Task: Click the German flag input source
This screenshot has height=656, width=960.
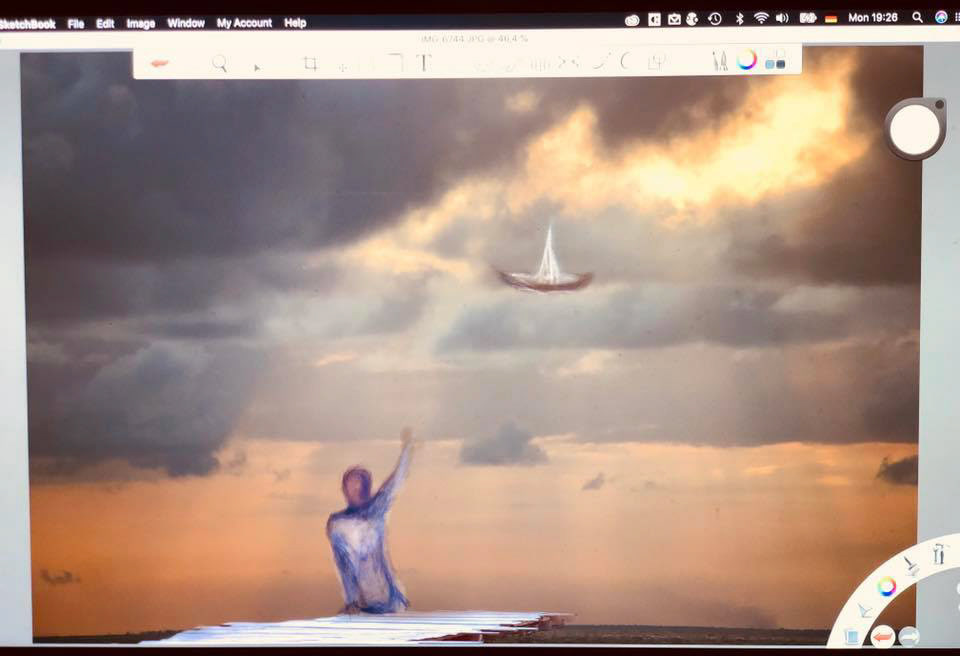Action: [x=831, y=19]
